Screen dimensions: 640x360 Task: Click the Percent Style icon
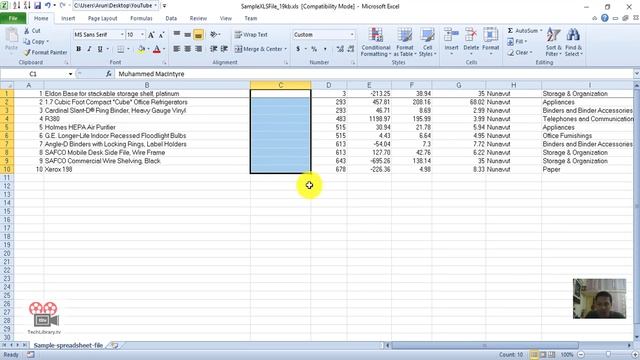[x=314, y=49]
